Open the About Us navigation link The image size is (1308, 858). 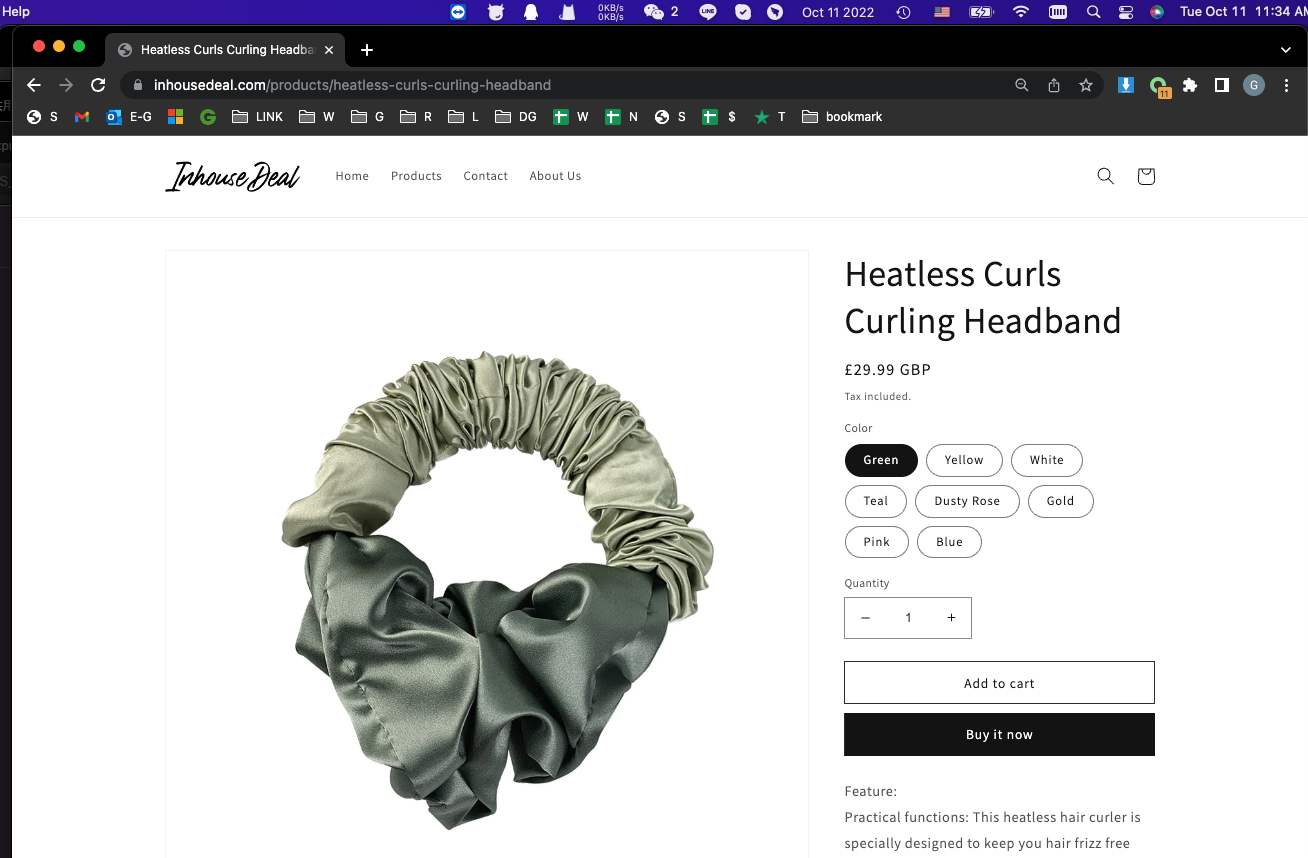tap(555, 176)
